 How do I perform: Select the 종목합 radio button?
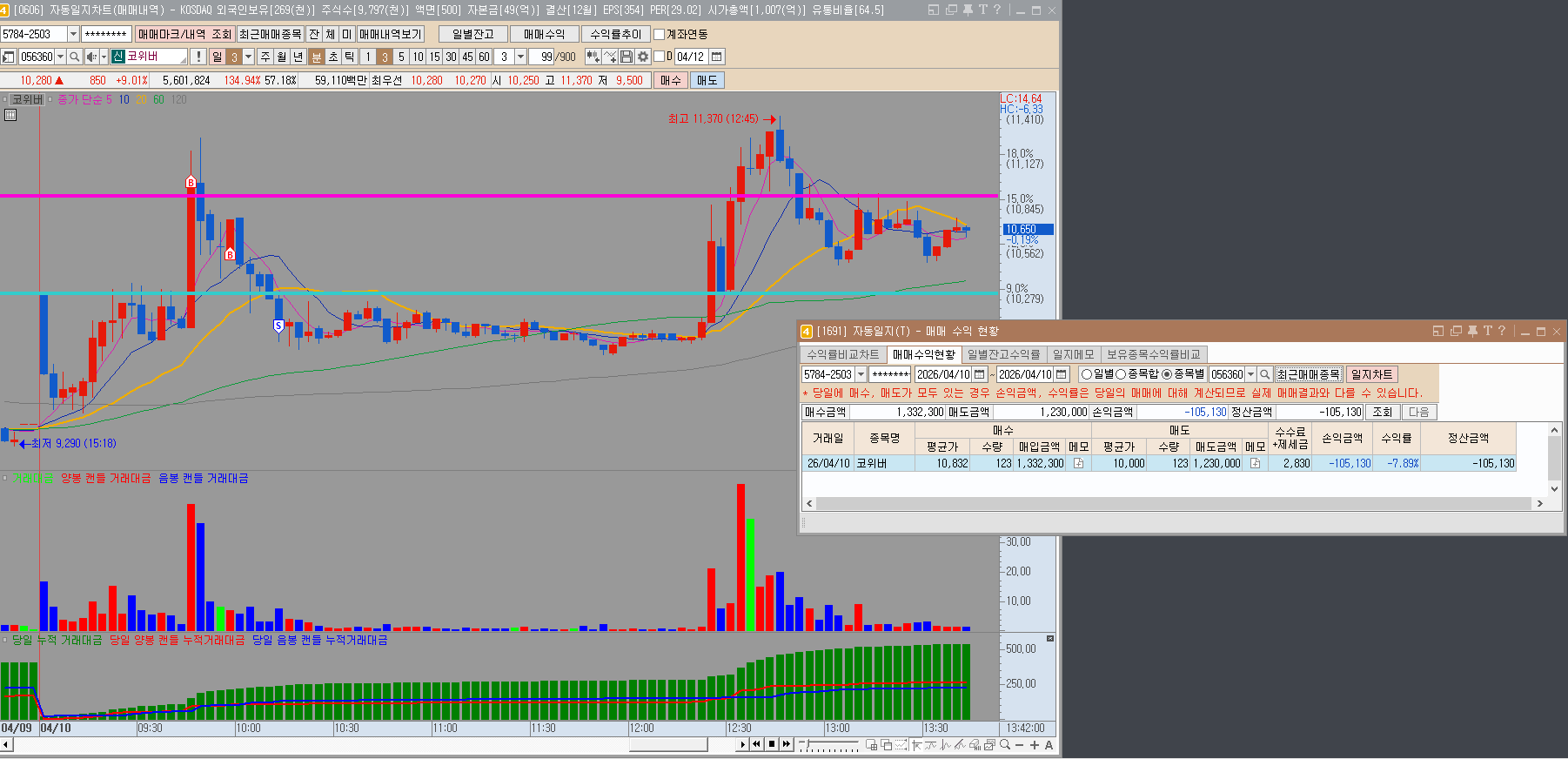pos(1121,374)
